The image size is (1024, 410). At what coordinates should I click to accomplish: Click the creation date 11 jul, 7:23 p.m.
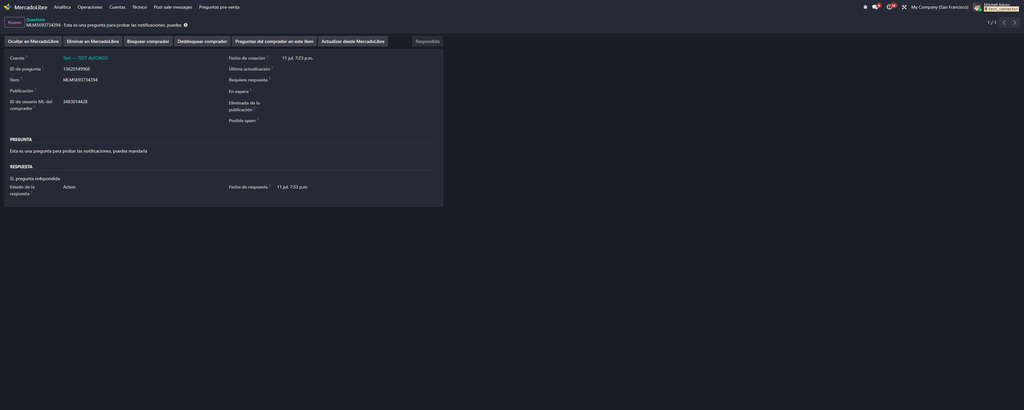pos(298,58)
